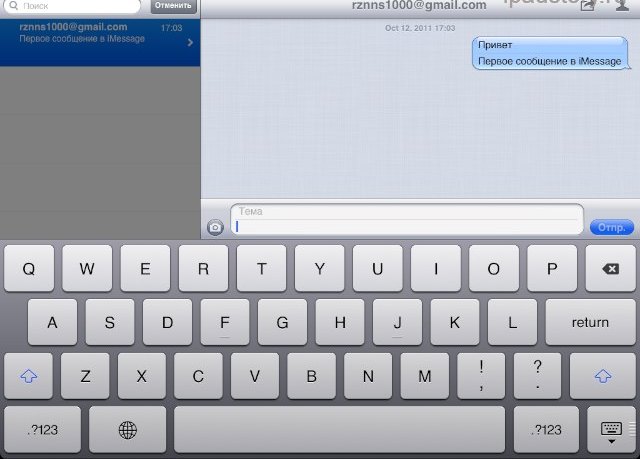
Task: Tap the Q key
Action: tap(29, 268)
